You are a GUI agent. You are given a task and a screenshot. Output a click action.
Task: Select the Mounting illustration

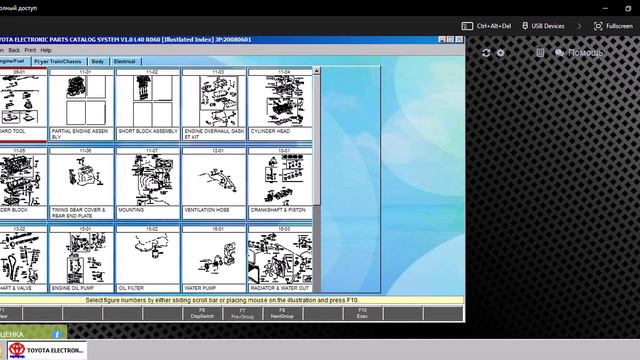click(x=147, y=184)
